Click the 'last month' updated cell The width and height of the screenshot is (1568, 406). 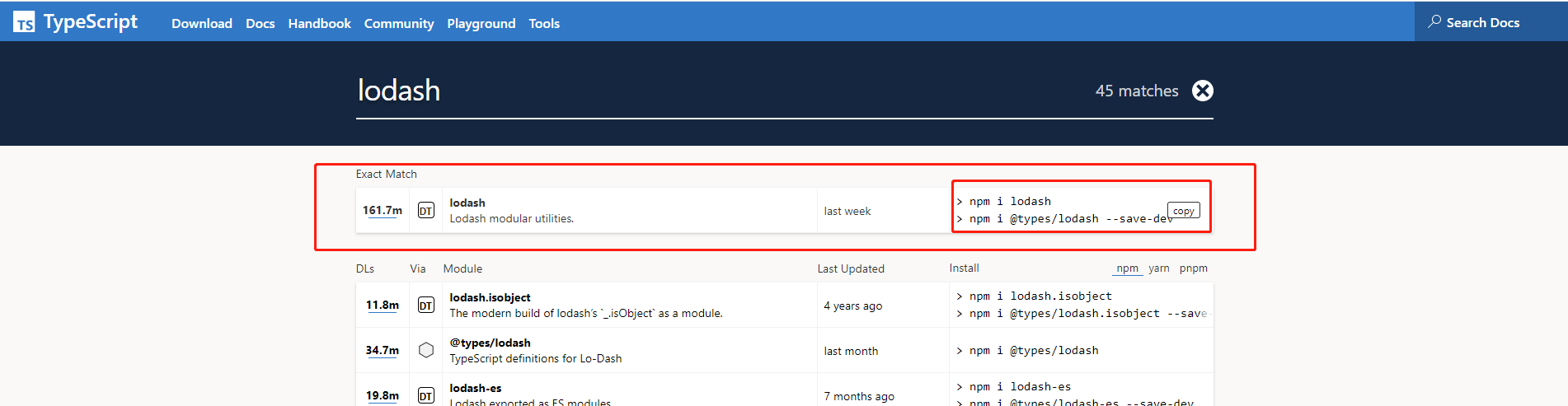[x=851, y=351]
